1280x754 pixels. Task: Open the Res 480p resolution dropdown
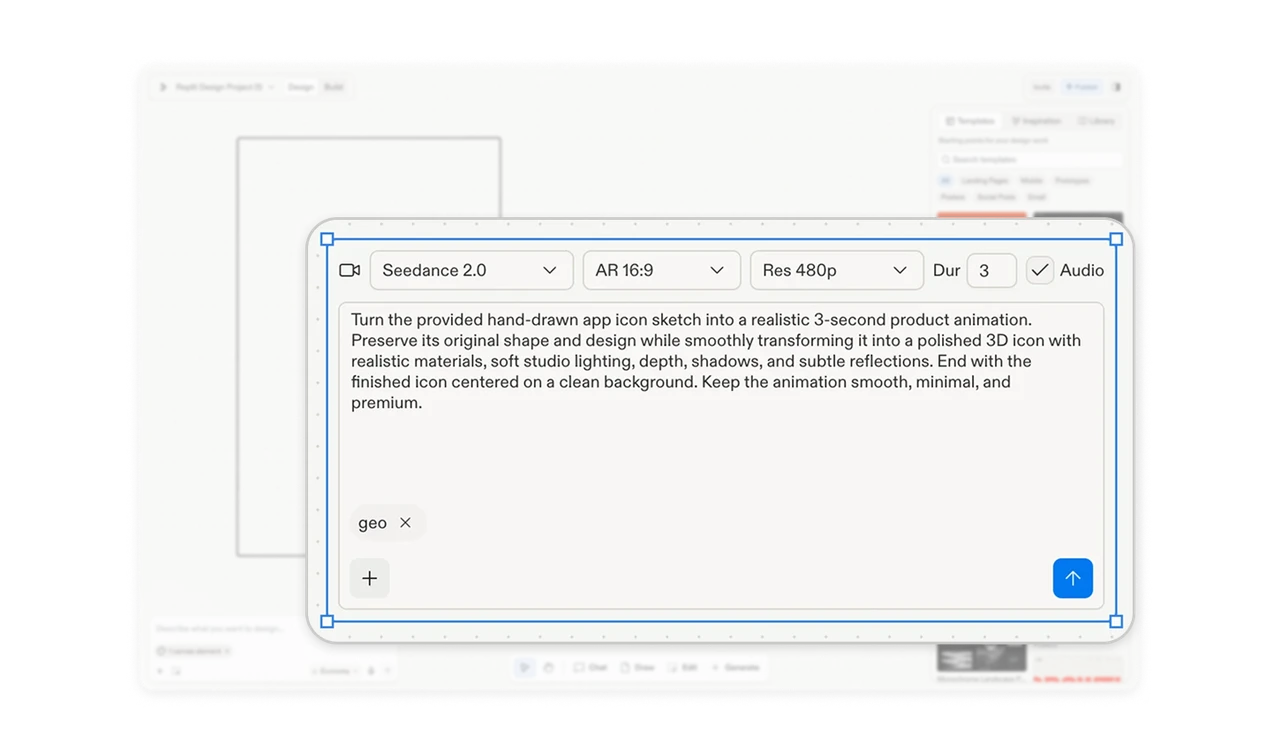(836, 270)
